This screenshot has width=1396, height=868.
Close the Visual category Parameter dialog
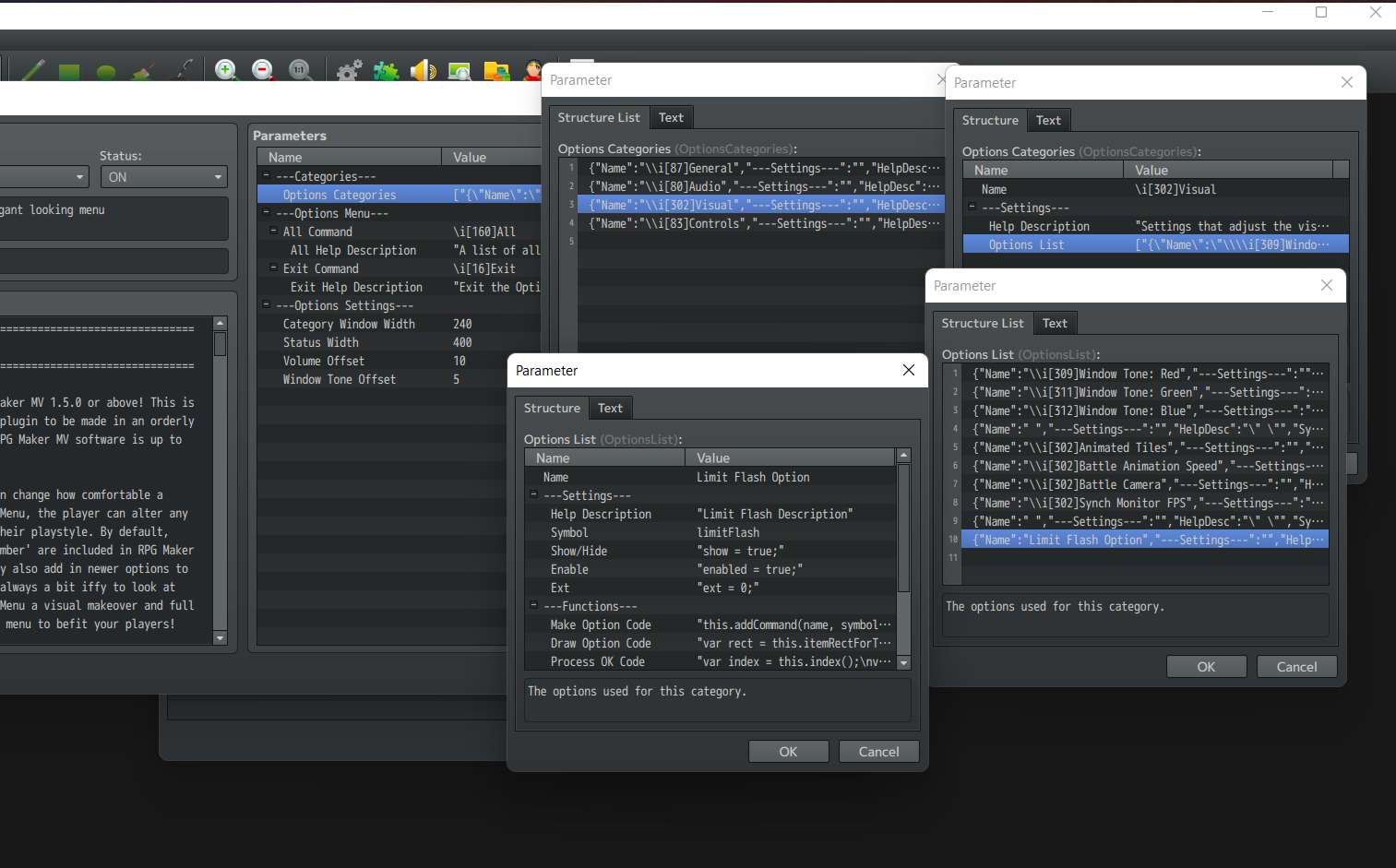tap(1347, 82)
